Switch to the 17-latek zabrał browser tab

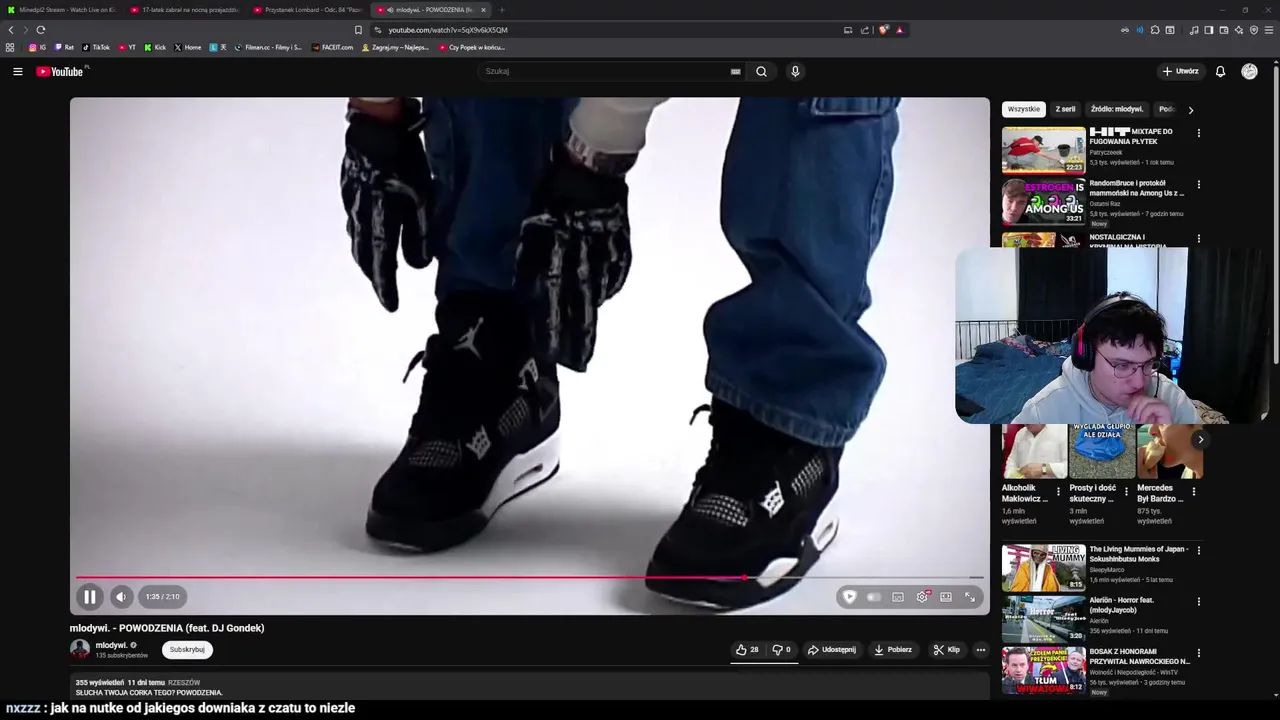pos(184,10)
